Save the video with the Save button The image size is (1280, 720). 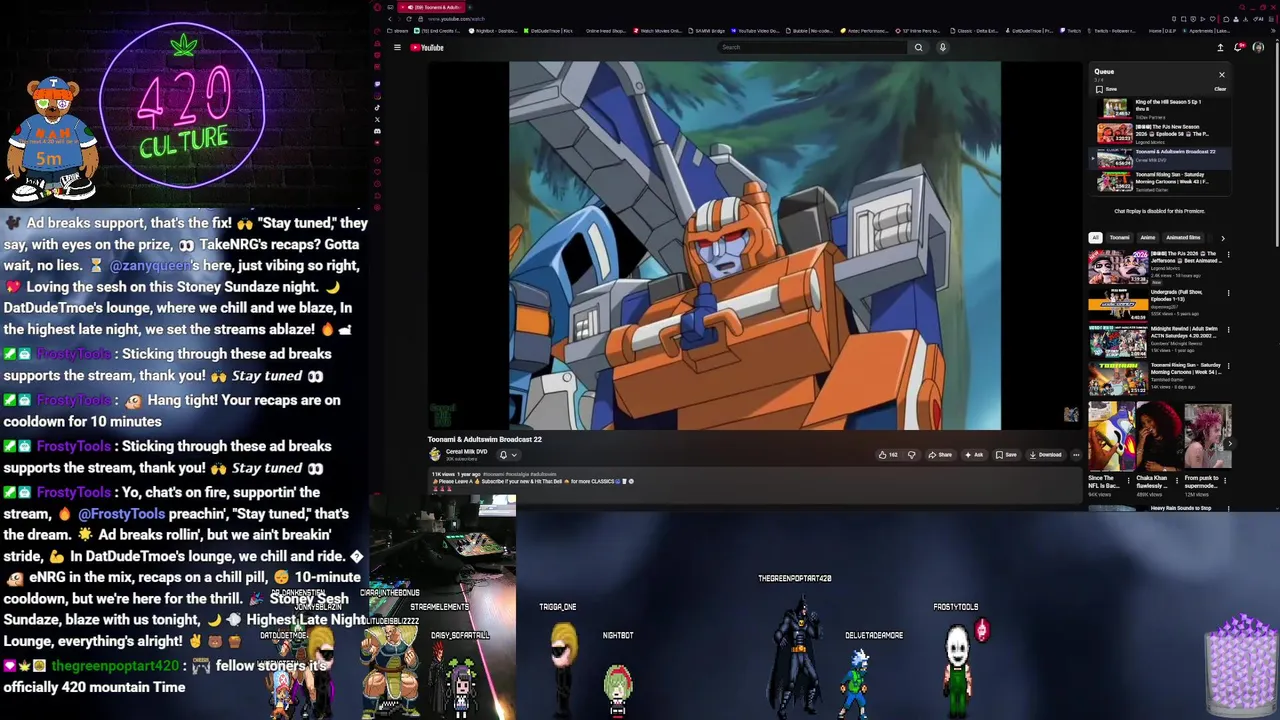[1006, 455]
